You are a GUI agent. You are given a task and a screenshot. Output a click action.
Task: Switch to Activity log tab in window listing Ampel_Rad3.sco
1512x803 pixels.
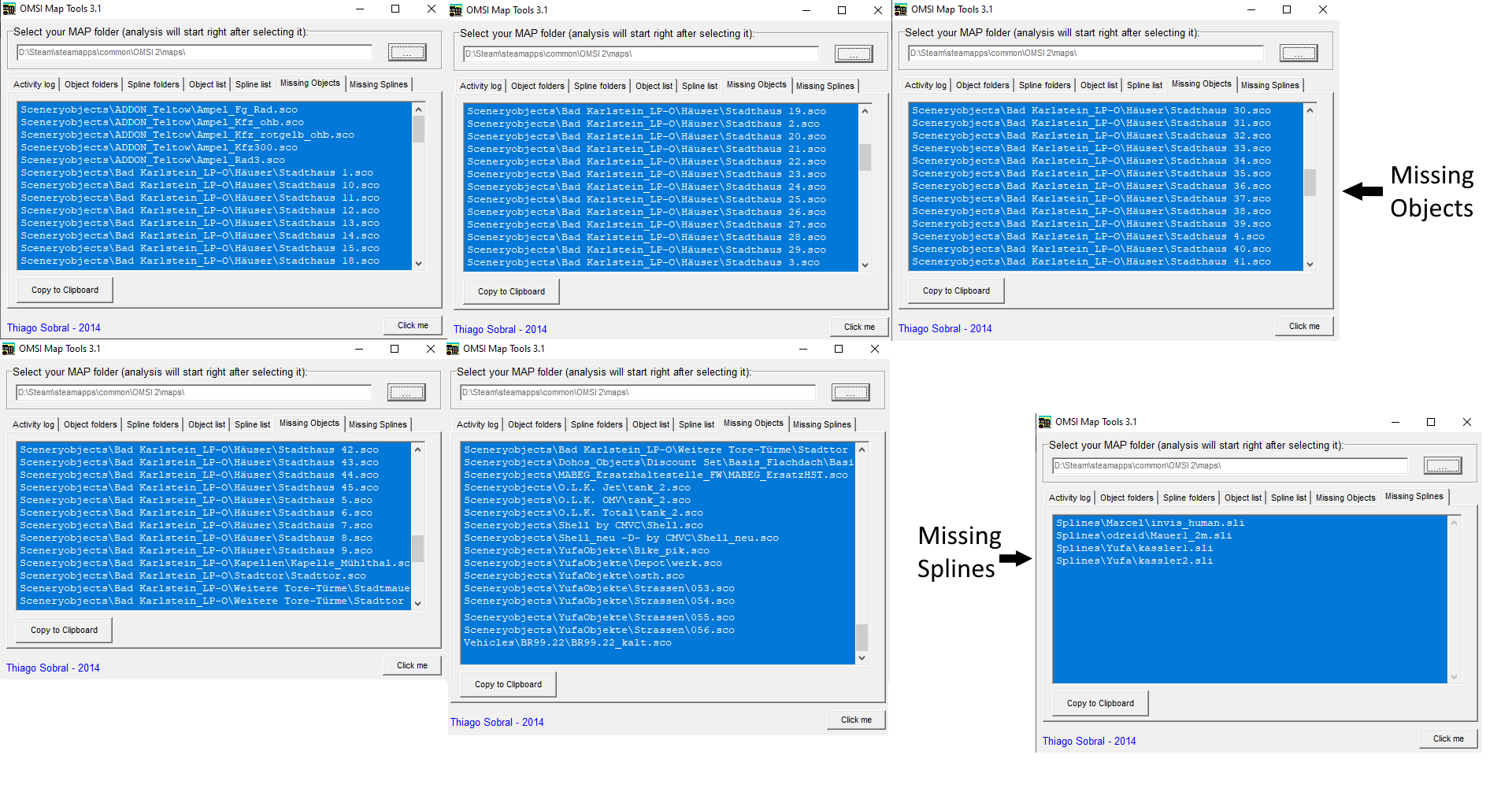click(x=34, y=84)
